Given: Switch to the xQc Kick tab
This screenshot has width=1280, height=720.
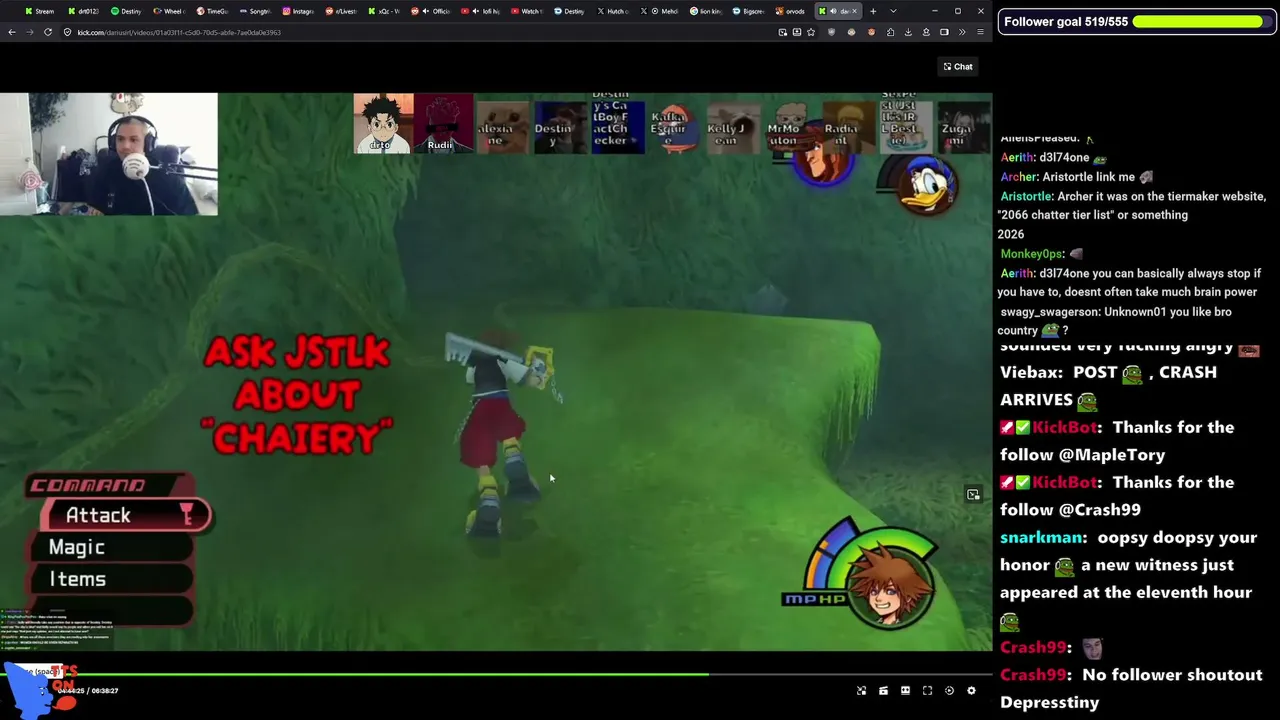Looking at the screenshot, I should pyautogui.click(x=385, y=11).
